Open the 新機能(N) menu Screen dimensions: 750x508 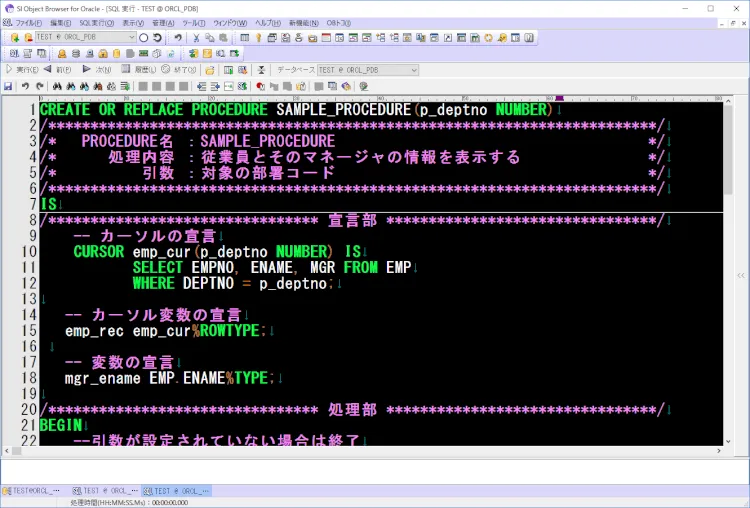(x=303, y=23)
